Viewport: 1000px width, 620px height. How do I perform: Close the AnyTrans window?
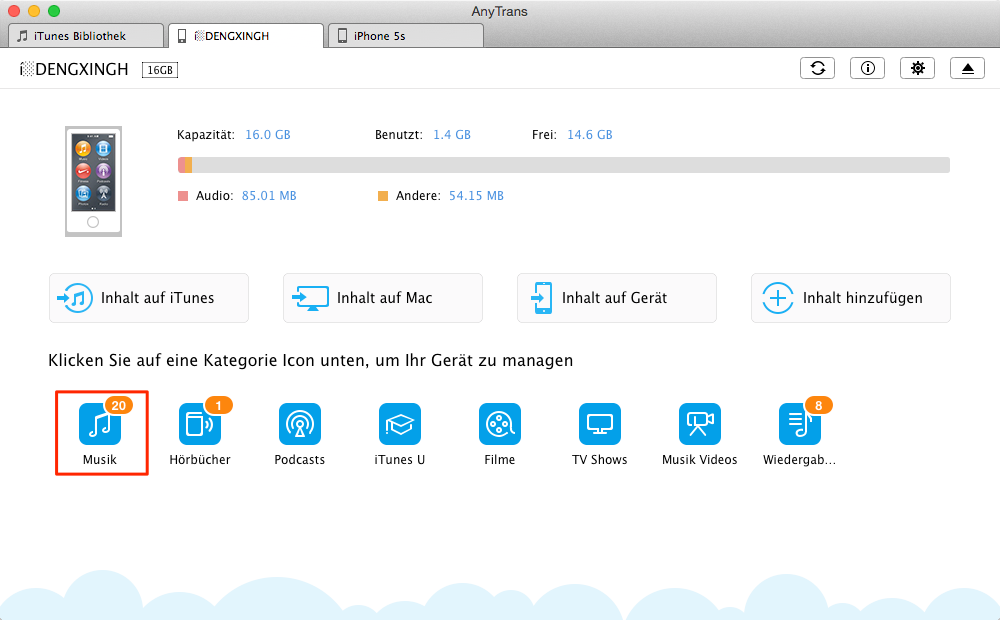[13, 11]
